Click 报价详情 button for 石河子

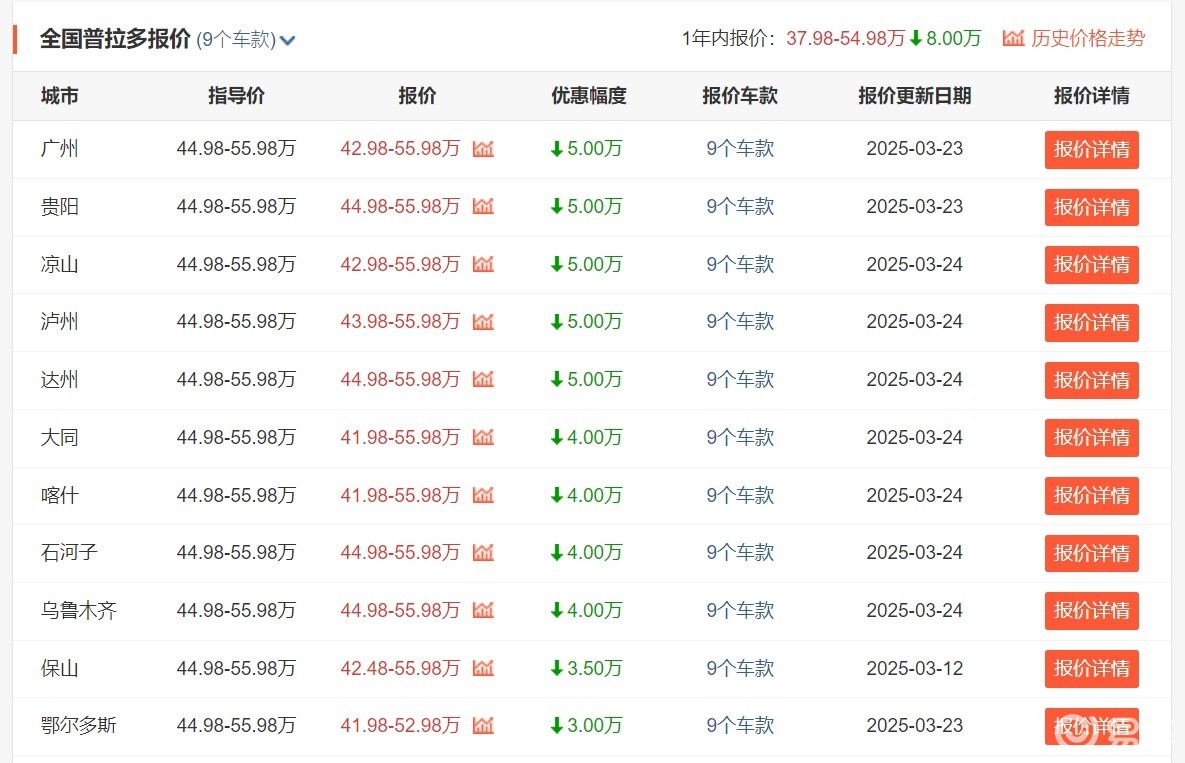(x=1091, y=554)
